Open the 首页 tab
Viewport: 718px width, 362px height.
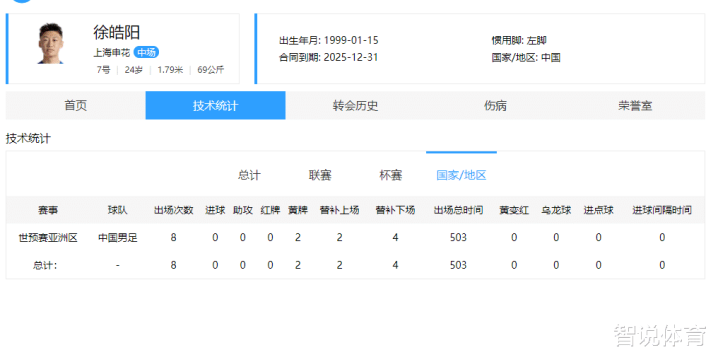[x=76, y=106]
